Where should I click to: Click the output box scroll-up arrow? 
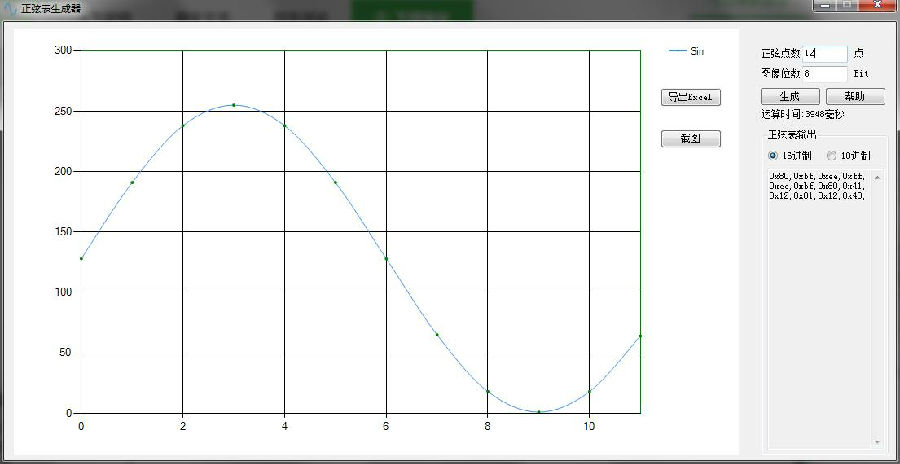coord(877,177)
